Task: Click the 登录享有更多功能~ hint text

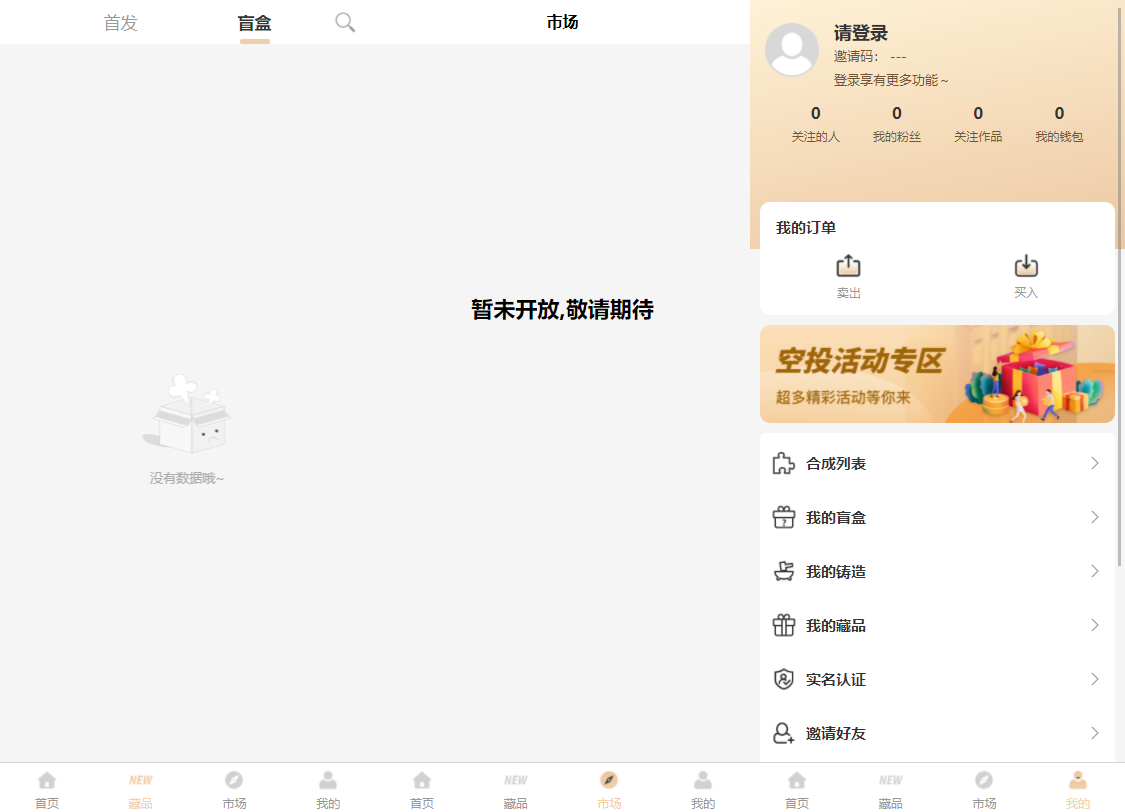Action: (x=890, y=80)
